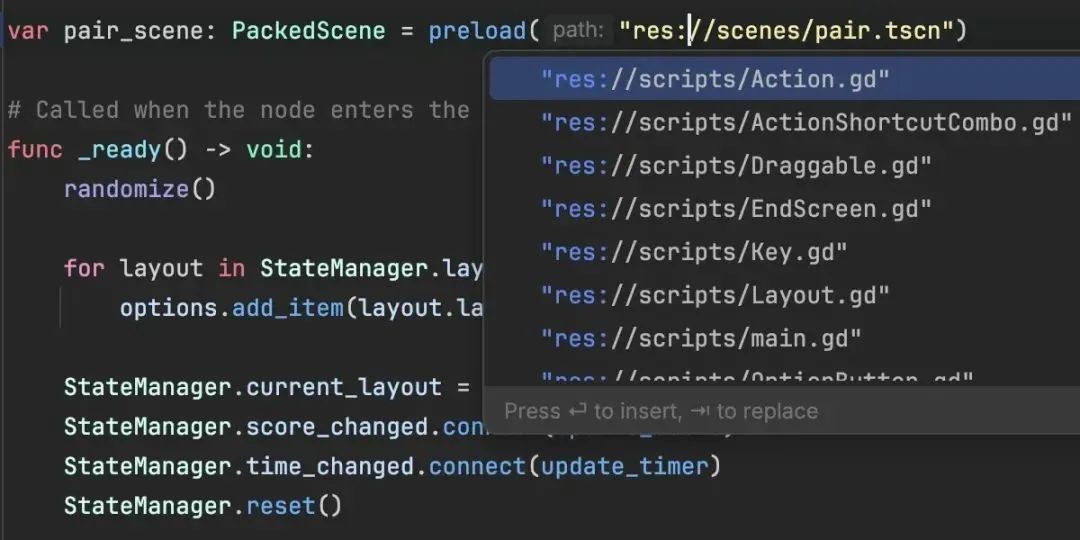Click the 'path:' parameter inlay hint
The image size is (1080, 540).
tap(578, 31)
